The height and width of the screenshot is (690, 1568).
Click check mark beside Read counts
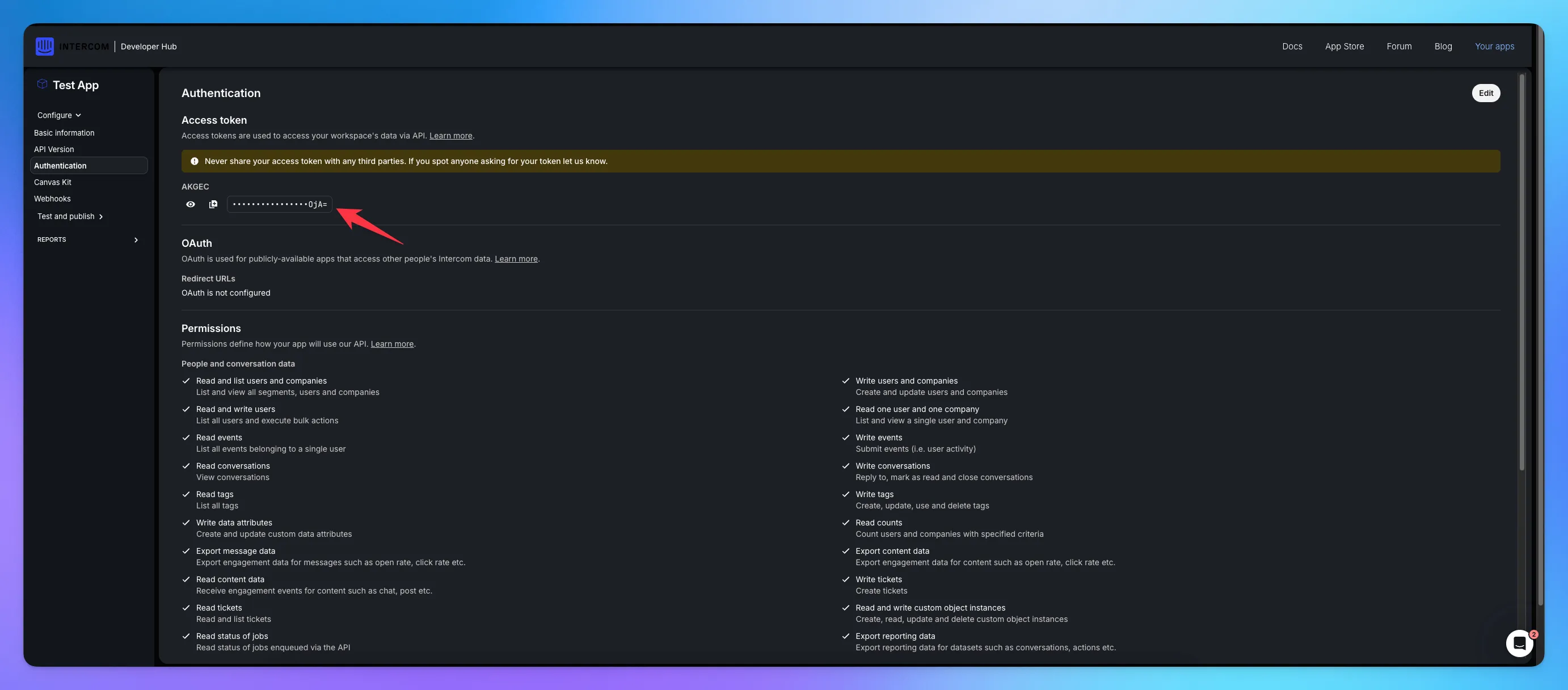tap(845, 523)
